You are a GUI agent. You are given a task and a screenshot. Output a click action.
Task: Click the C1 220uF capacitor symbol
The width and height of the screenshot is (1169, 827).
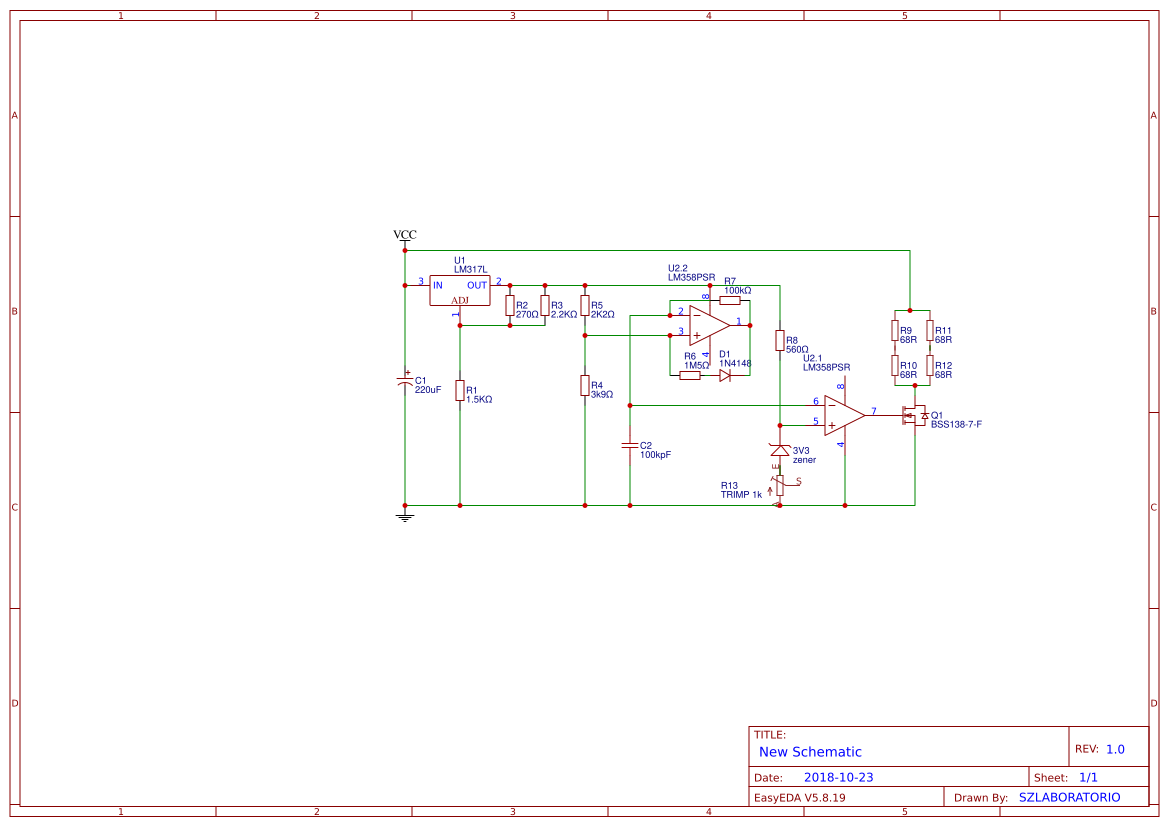coord(405,382)
